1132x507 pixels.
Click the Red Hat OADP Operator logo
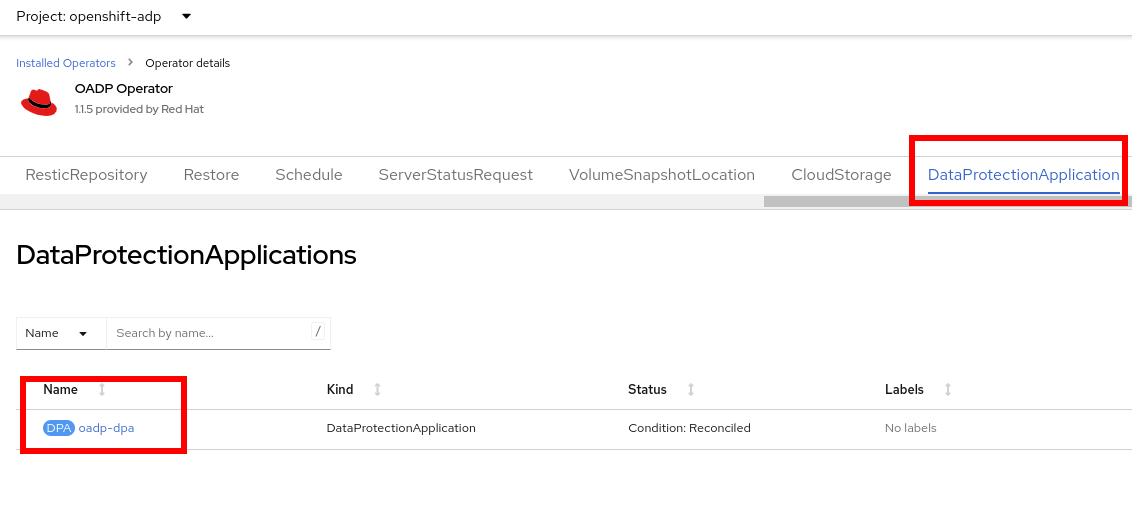39,99
